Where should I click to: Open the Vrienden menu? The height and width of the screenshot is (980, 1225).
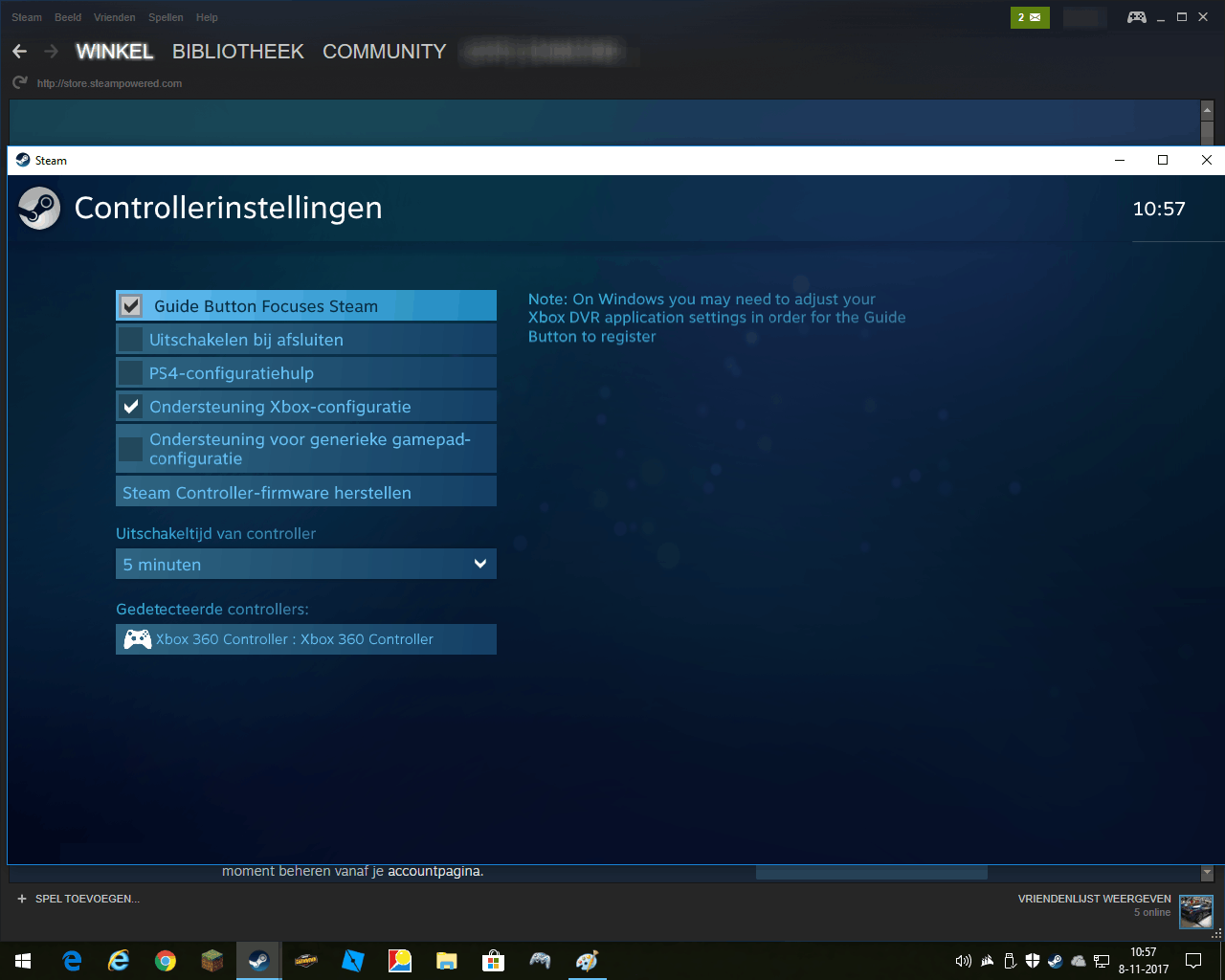point(115,17)
